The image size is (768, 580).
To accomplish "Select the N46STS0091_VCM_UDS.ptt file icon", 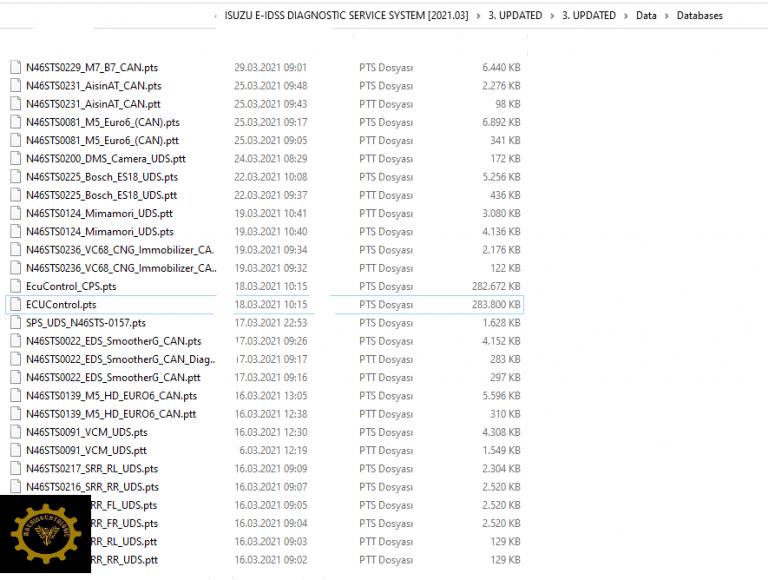I will click(16, 450).
